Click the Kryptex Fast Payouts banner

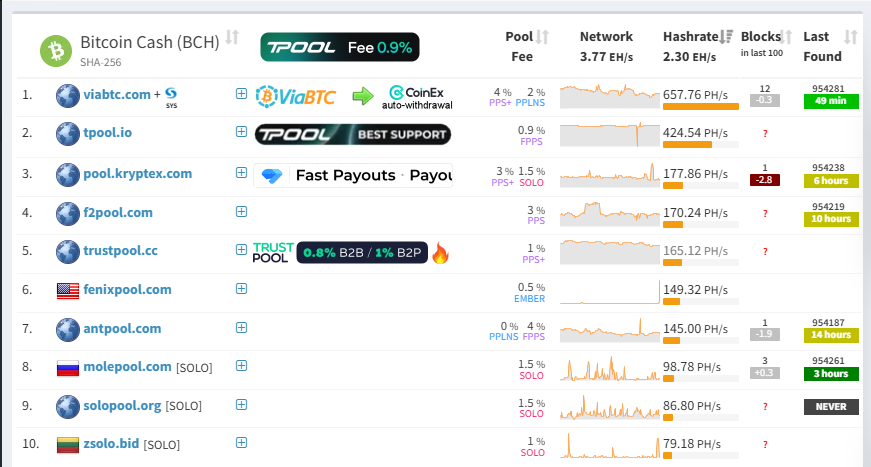[x=353, y=175]
